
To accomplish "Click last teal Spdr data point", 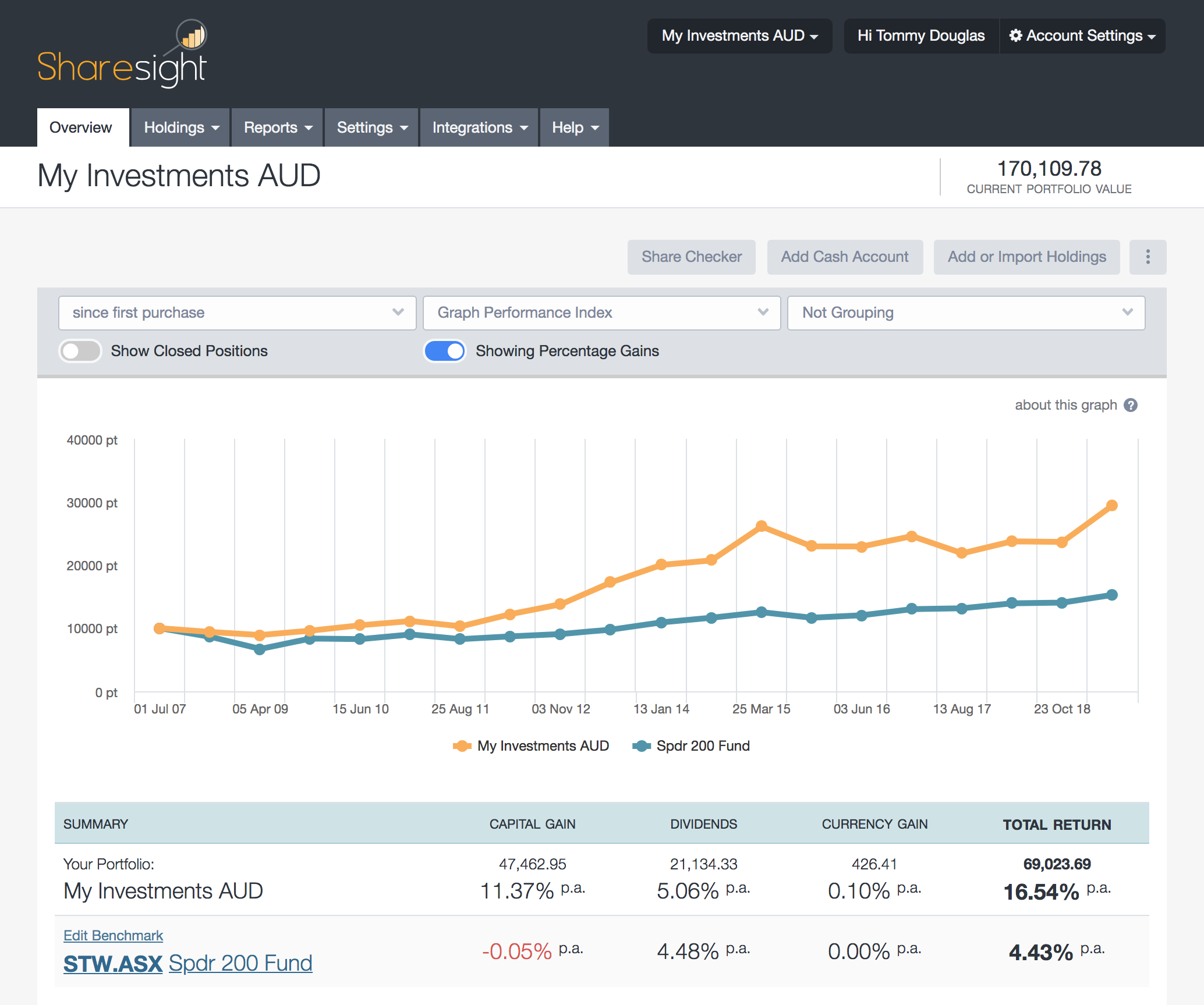I will [x=1111, y=595].
